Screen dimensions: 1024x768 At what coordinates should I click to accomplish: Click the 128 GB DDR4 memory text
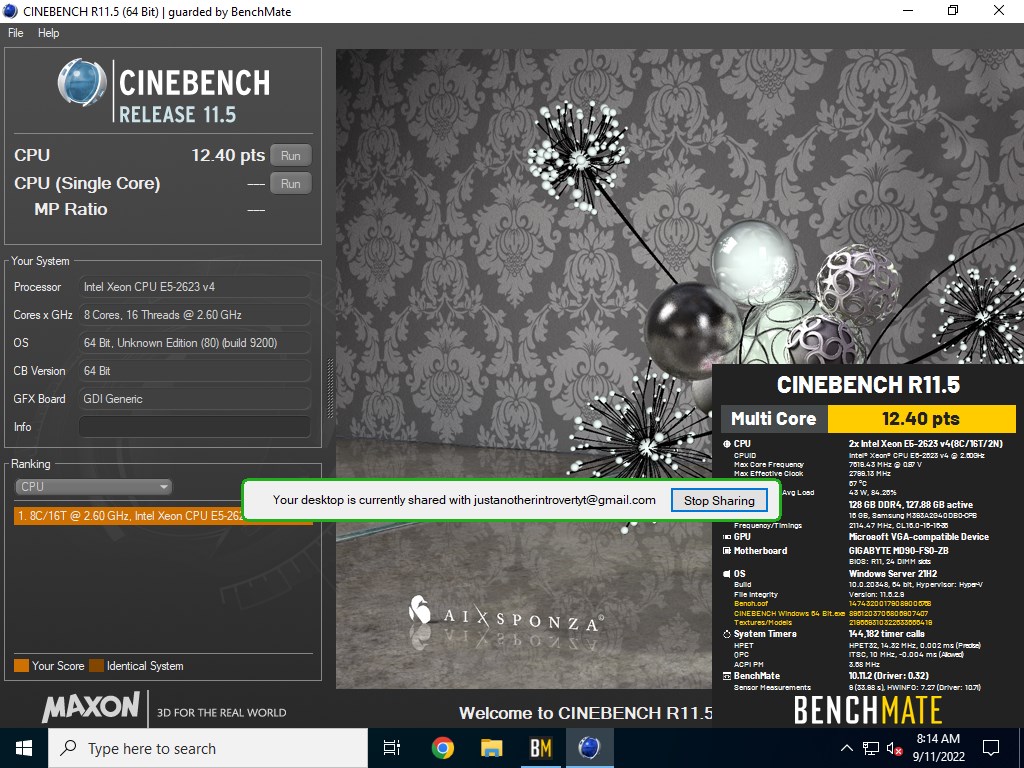pyautogui.click(x=910, y=505)
